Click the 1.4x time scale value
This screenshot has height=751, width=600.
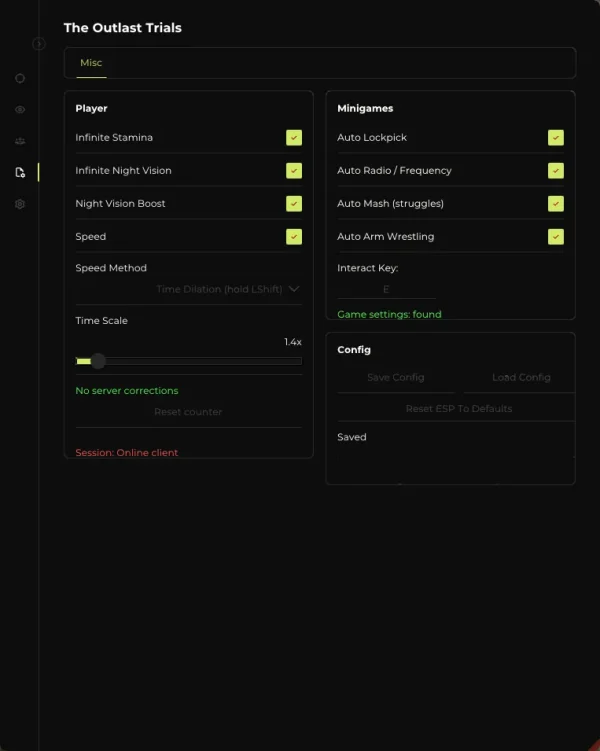(293, 342)
